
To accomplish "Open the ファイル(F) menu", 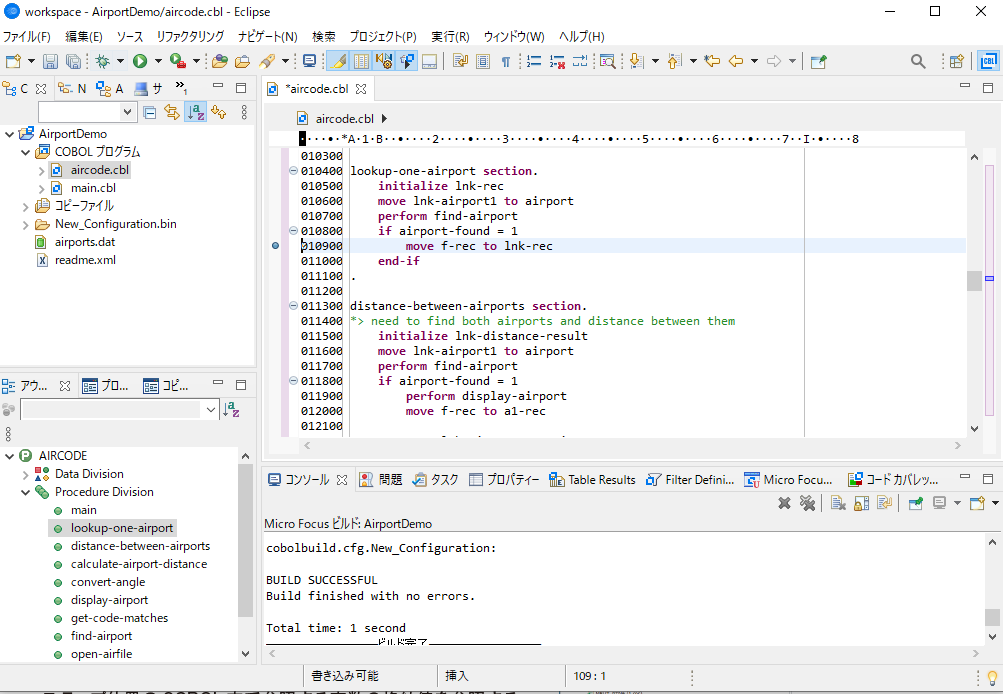I will pyautogui.click(x=27, y=36).
